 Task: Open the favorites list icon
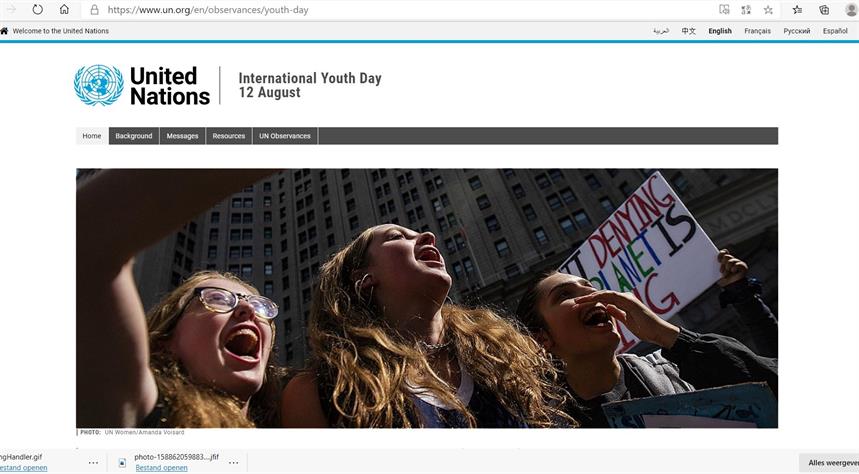point(797,9)
